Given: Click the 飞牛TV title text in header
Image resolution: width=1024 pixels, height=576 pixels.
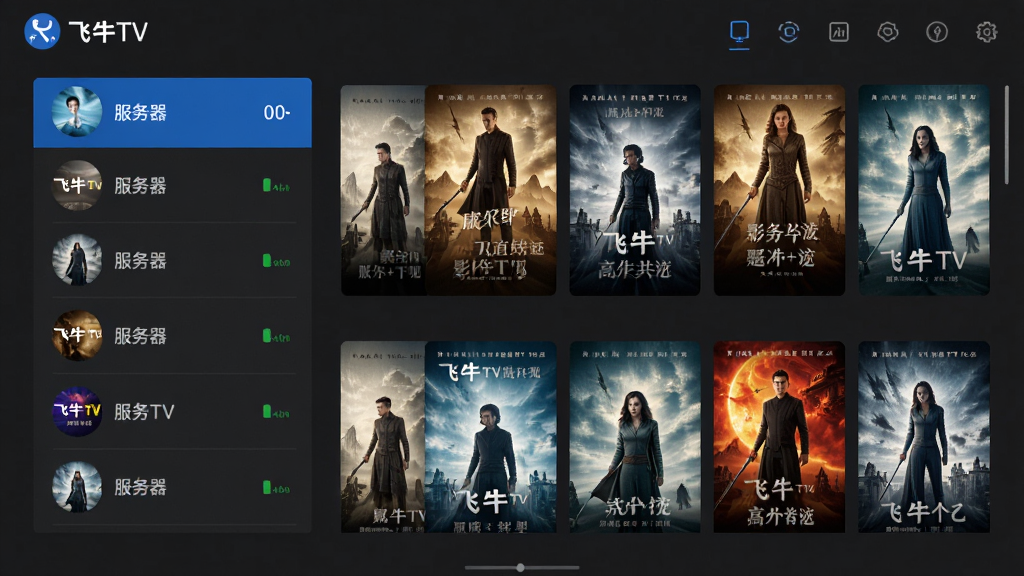Looking at the screenshot, I should tap(108, 32).
